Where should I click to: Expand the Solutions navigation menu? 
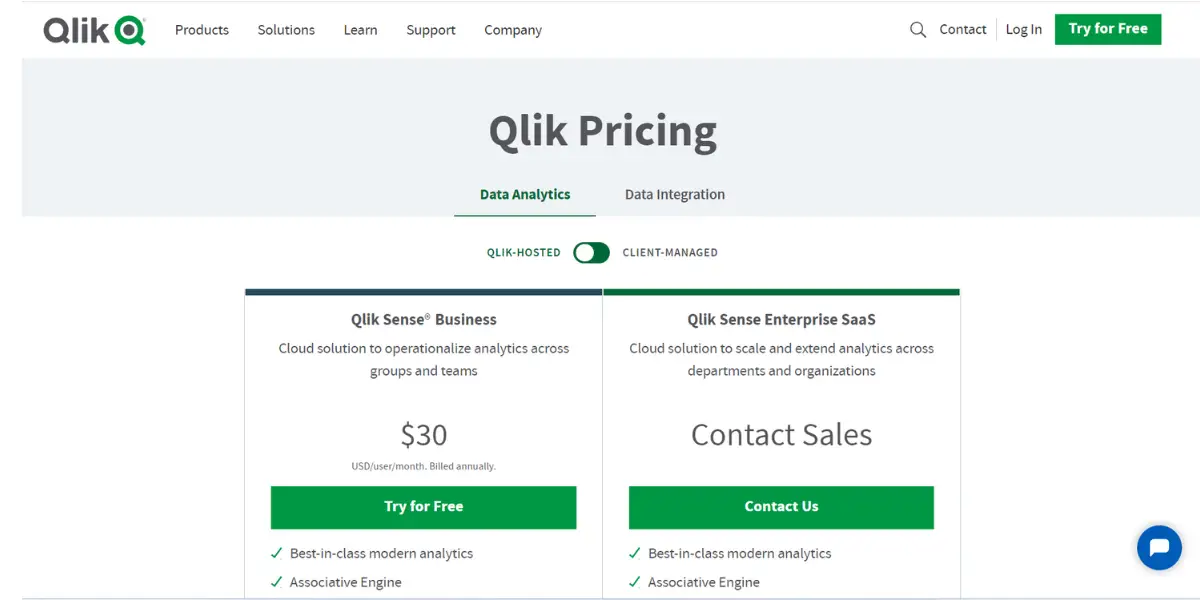[x=286, y=30]
